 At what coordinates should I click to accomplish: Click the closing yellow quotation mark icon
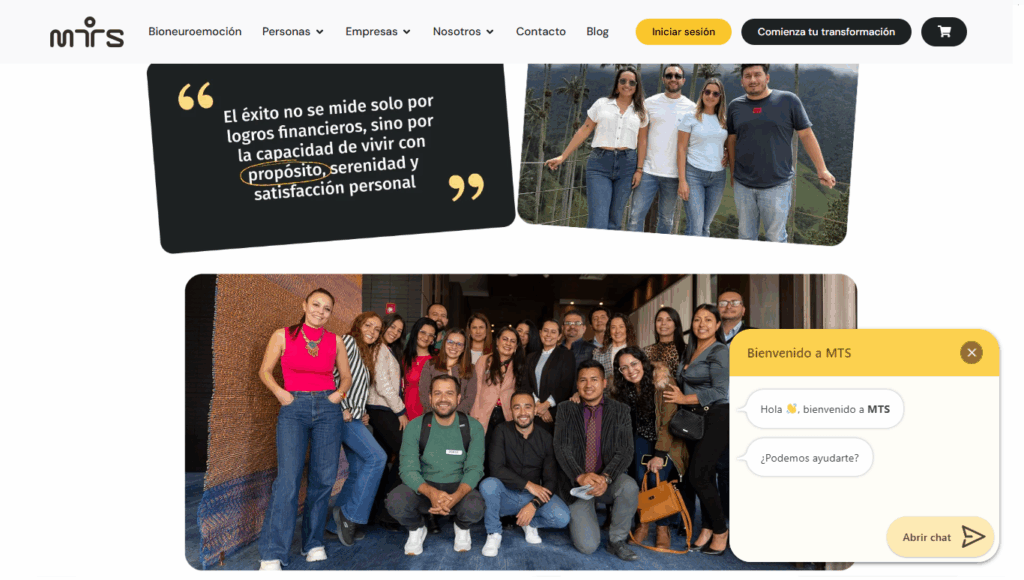click(x=466, y=187)
